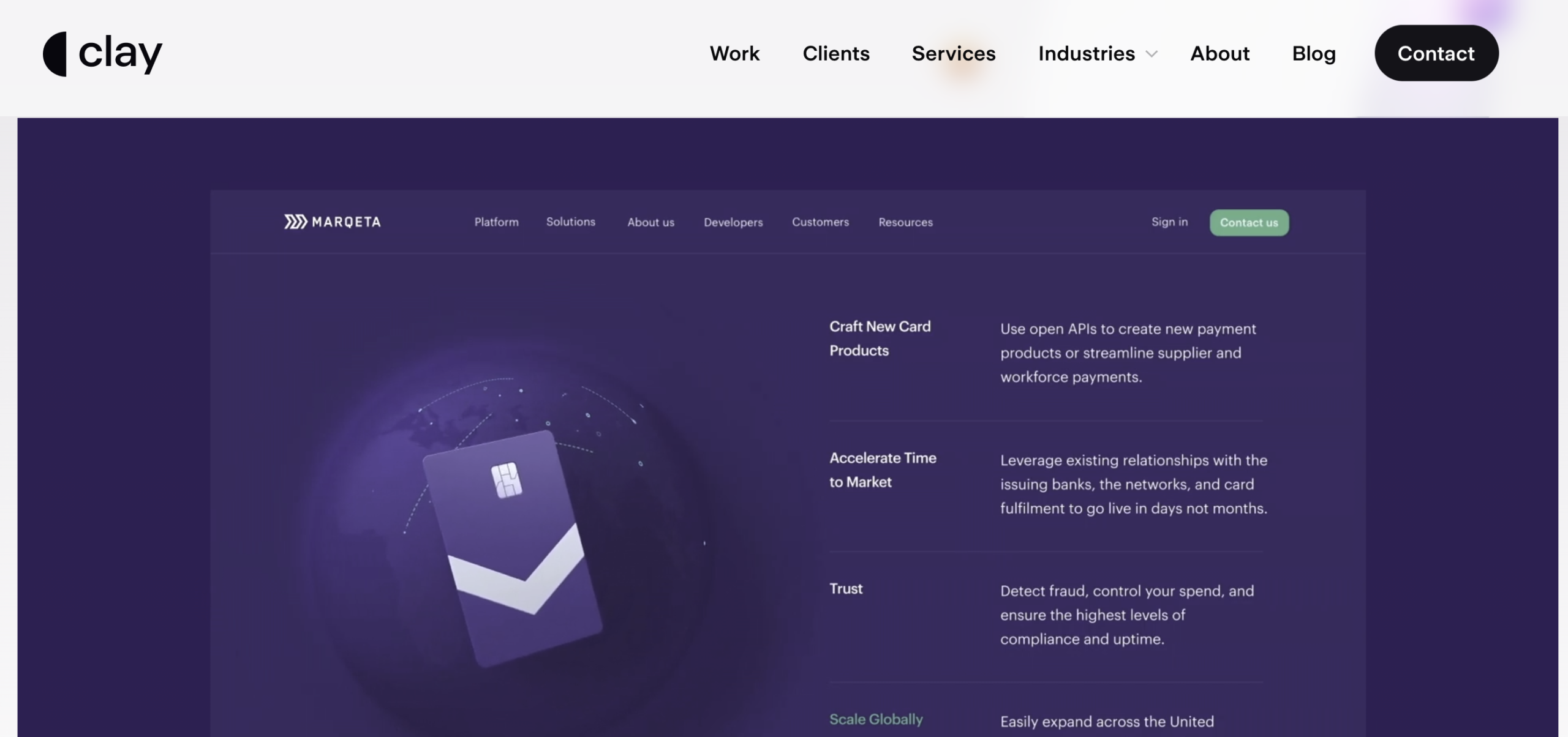Select the Industries nav item
The height and width of the screenshot is (737, 1568).
[1087, 54]
